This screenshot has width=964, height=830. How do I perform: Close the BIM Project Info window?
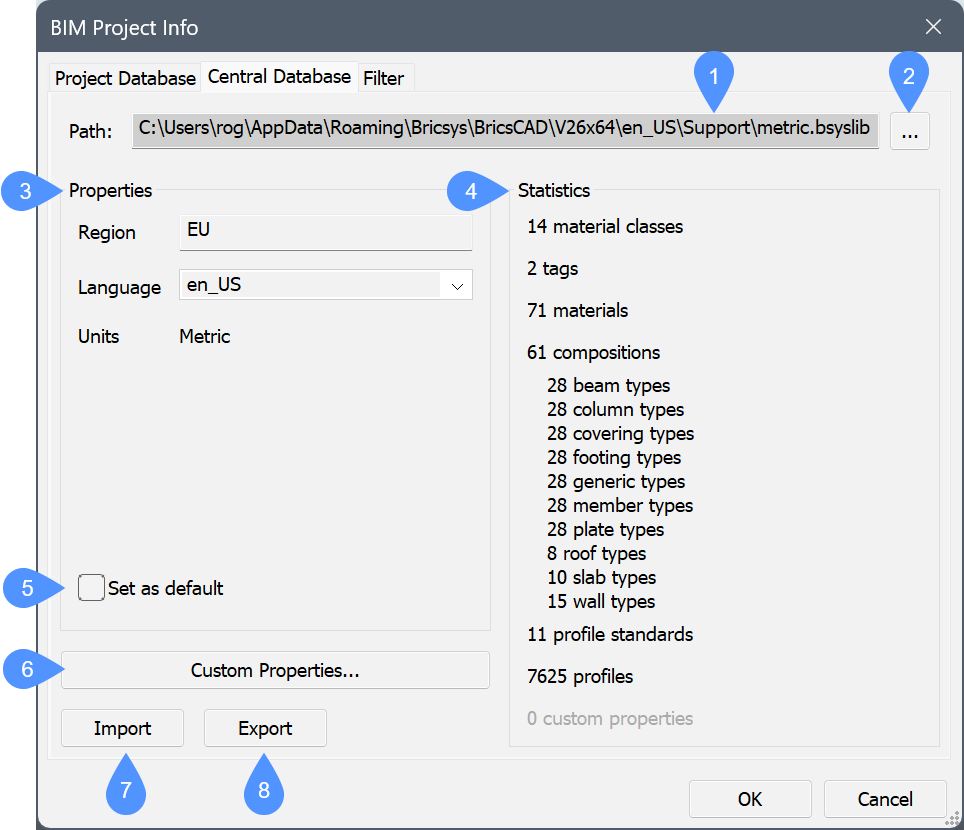(x=933, y=27)
